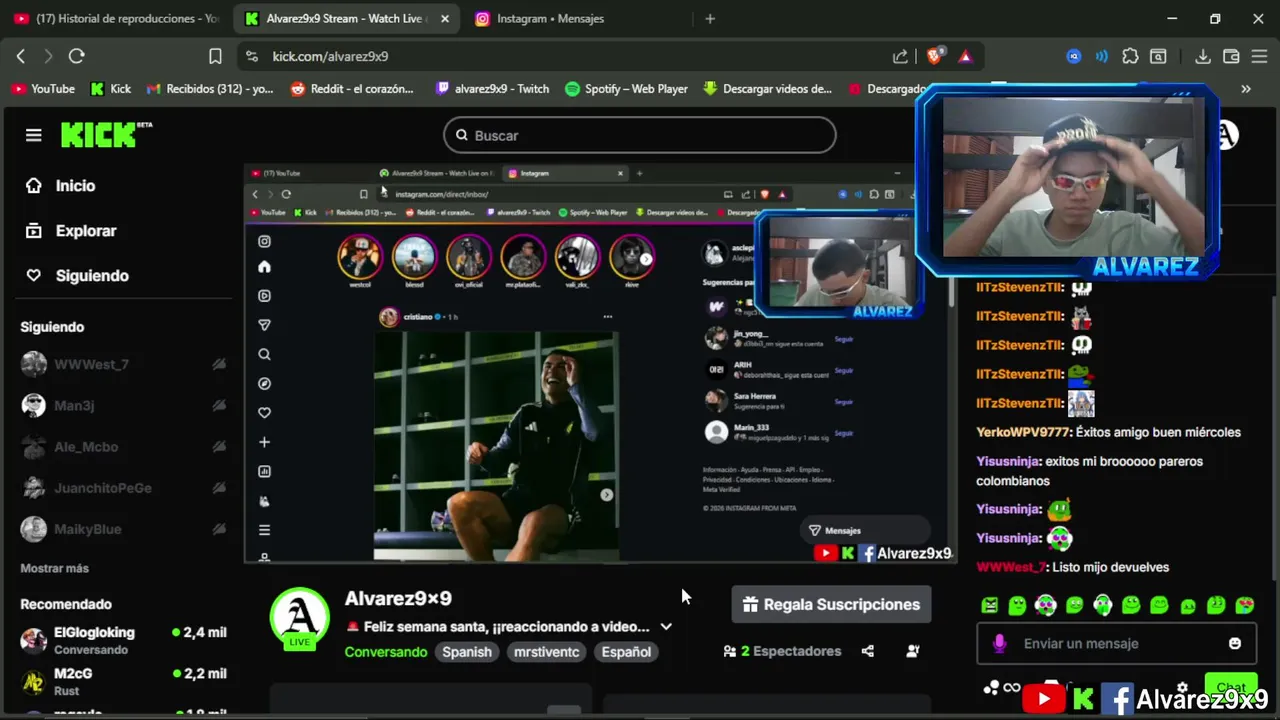Image resolution: width=1280 pixels, height=720 pixels.
Task: Open site information icon beside the URL
Action: click(252, 57)
